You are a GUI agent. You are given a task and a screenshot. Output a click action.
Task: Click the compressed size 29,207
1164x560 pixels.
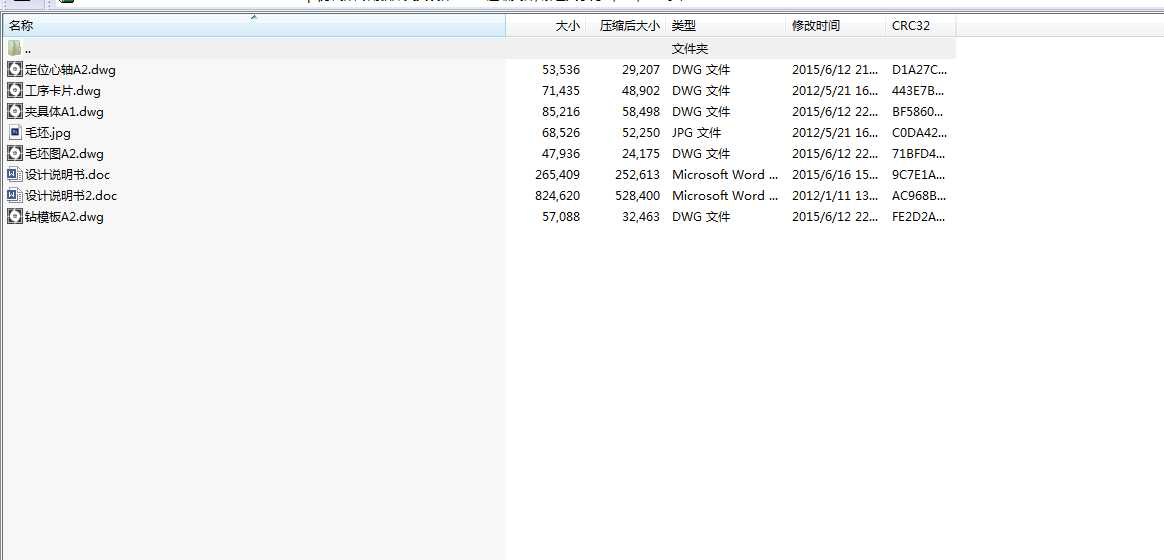[x=641, y=70]
